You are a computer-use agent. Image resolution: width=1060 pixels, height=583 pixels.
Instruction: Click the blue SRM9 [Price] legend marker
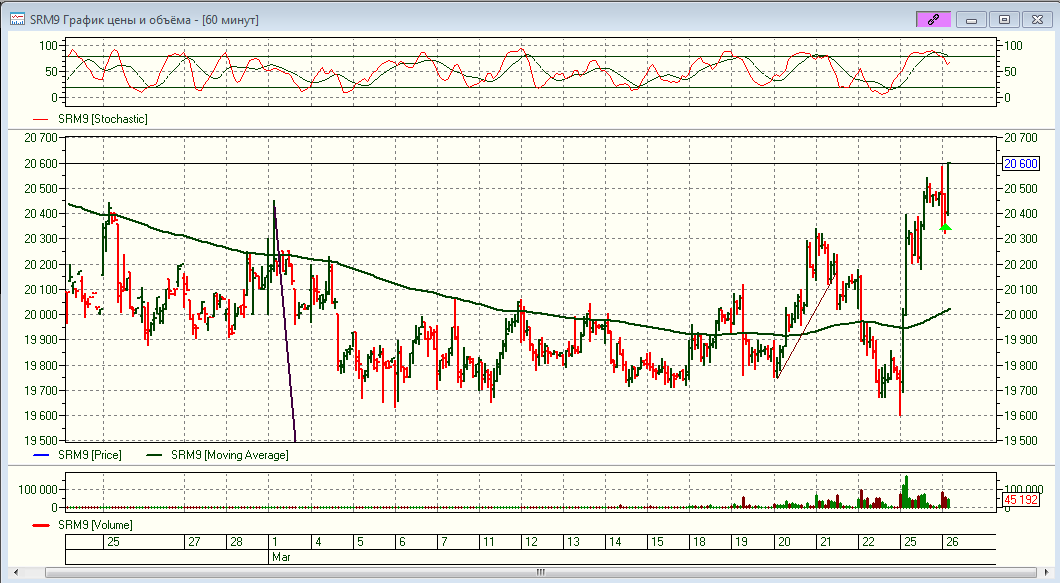pyautogui.click(x=40, y=455)
